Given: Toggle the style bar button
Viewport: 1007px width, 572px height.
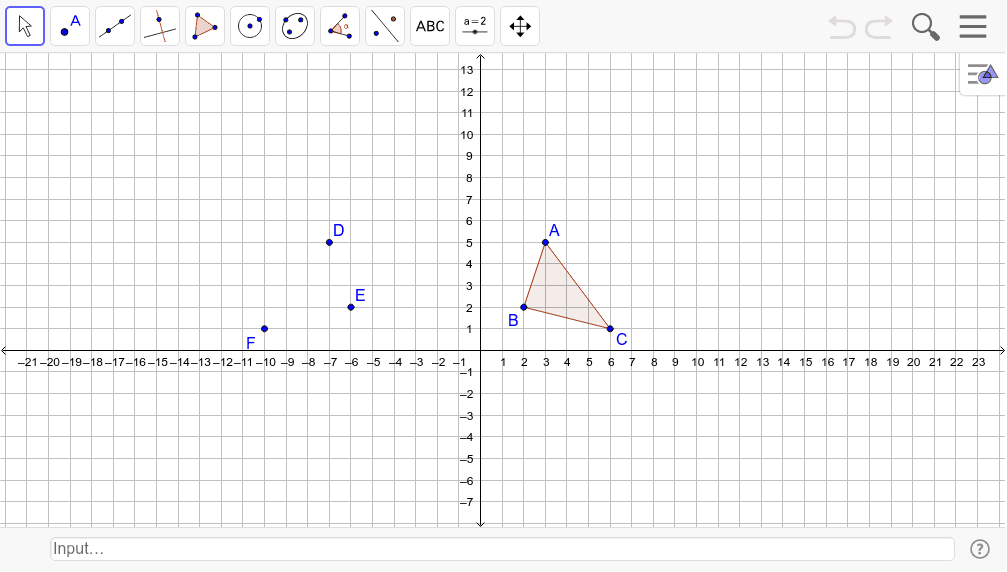Looking at the screenshot, I should point(983,74).
